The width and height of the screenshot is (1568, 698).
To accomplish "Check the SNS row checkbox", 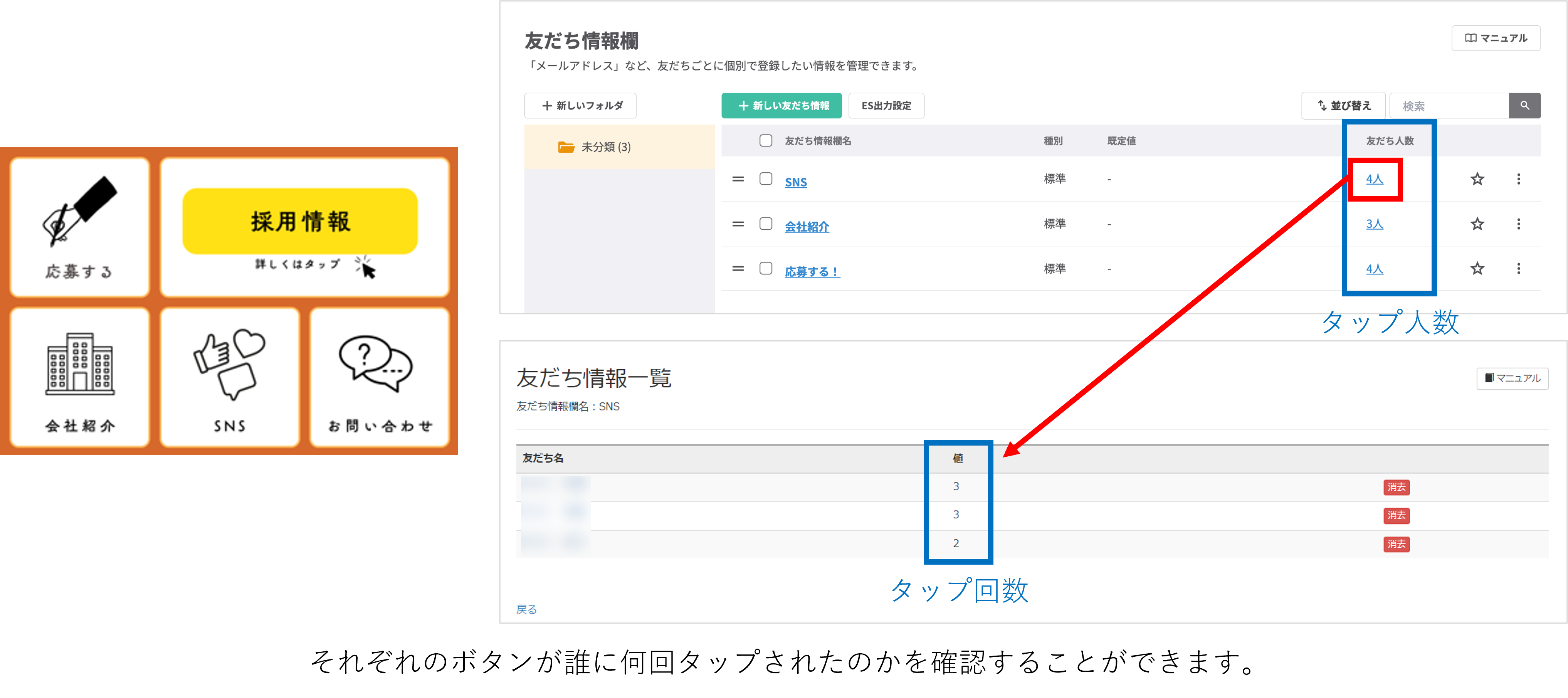I will [x=765, y=179].
